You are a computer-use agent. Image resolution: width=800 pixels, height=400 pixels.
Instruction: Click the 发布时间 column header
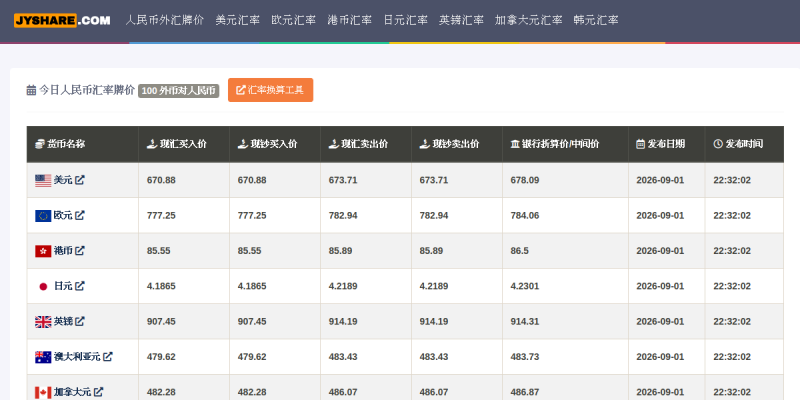point(744,144)
